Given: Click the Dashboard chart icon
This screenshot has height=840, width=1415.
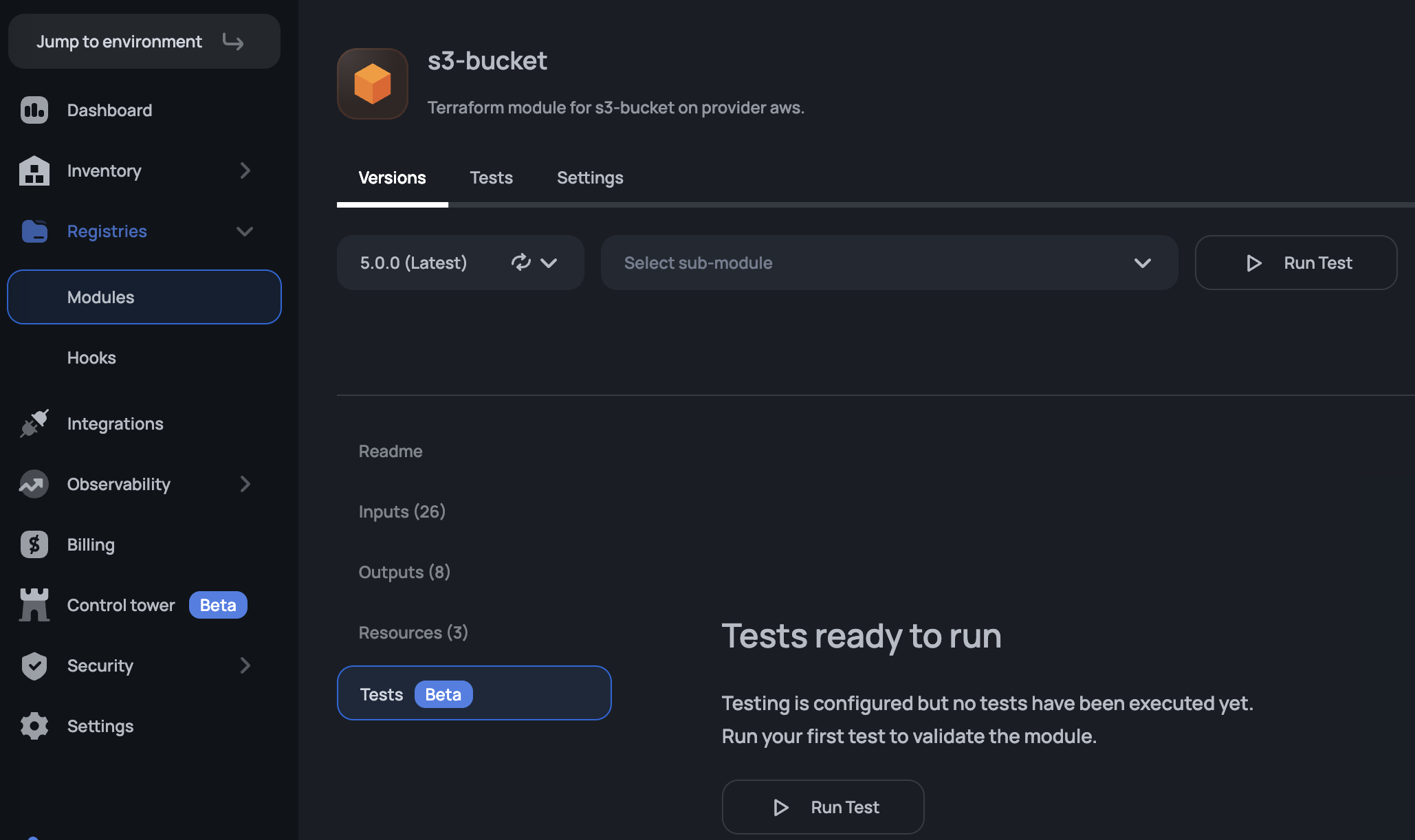Looking at the screenshot, I should (x=34, y=110).
